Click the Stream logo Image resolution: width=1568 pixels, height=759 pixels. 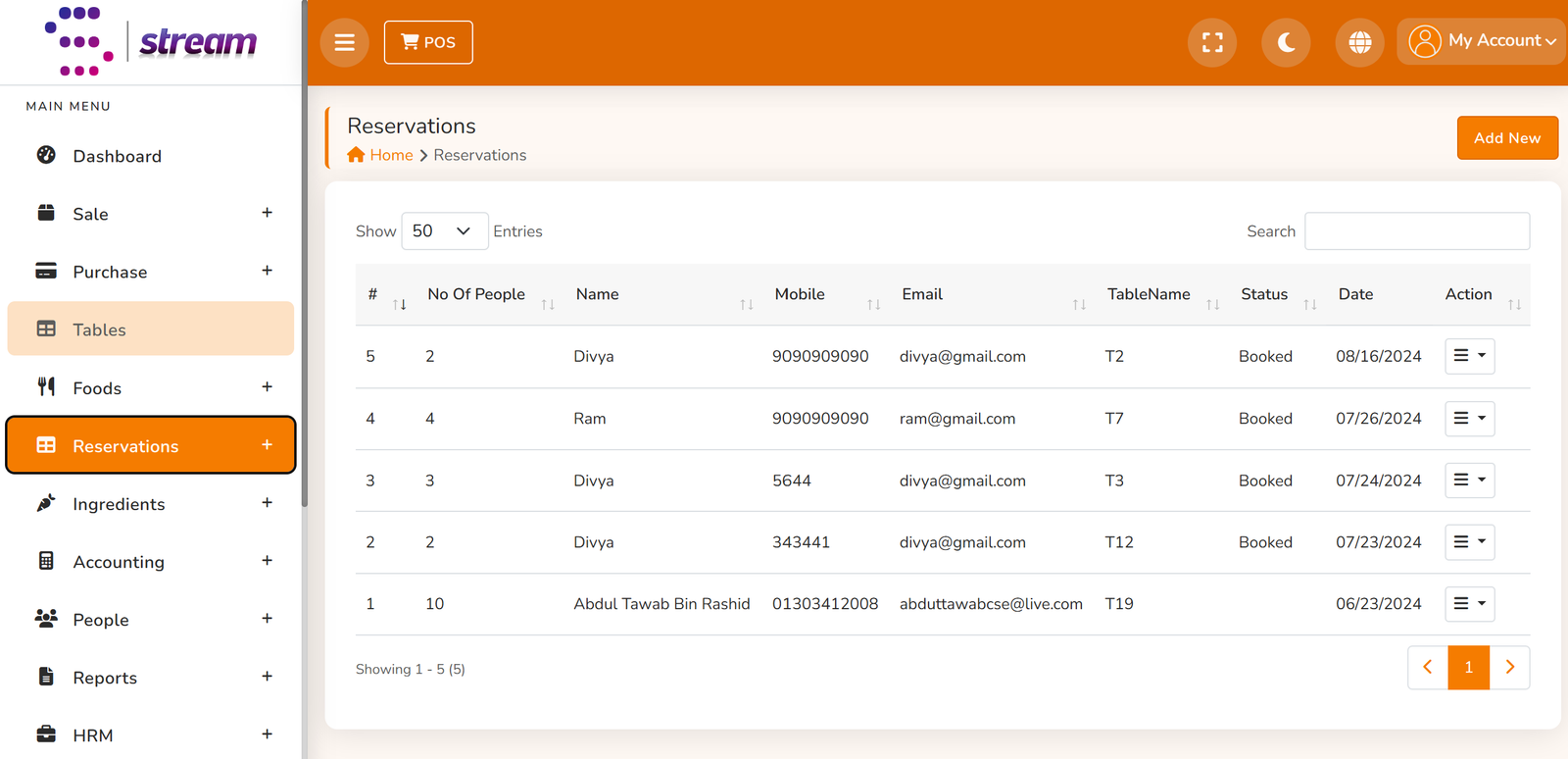click(151, 41)
